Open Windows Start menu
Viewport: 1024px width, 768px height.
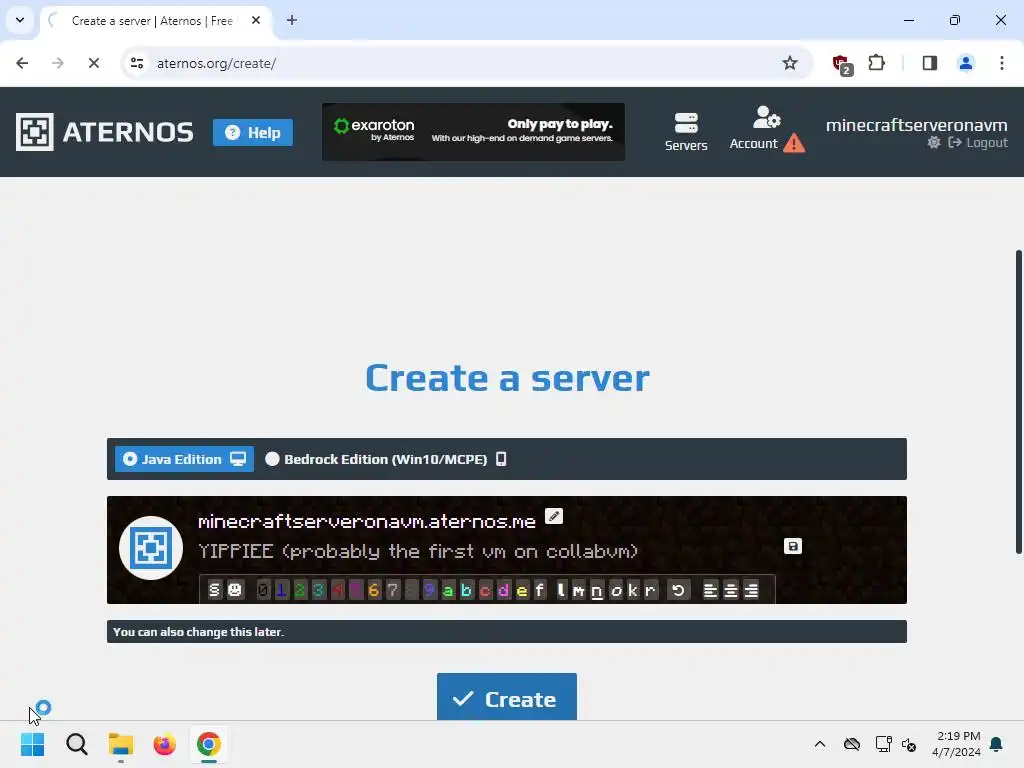click(x=33, y=744)
